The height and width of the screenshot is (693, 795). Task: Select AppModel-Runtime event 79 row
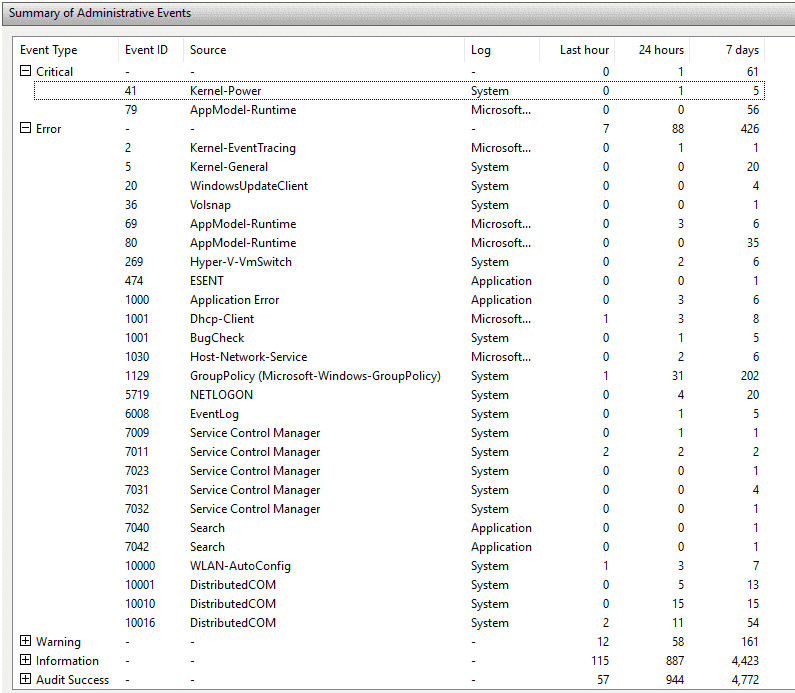399,110
